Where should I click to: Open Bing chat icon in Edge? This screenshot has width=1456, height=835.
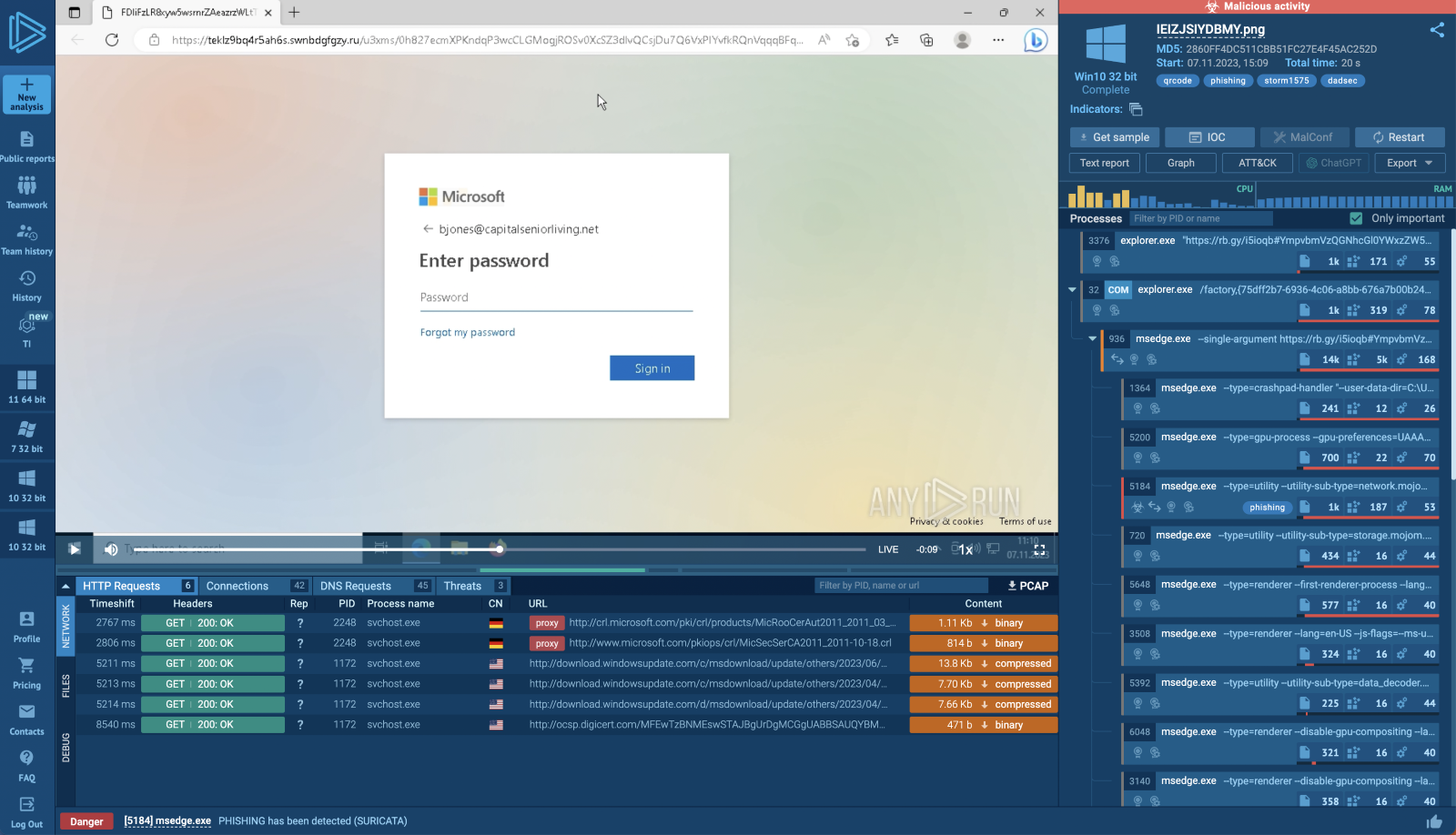click(1036, 40)
